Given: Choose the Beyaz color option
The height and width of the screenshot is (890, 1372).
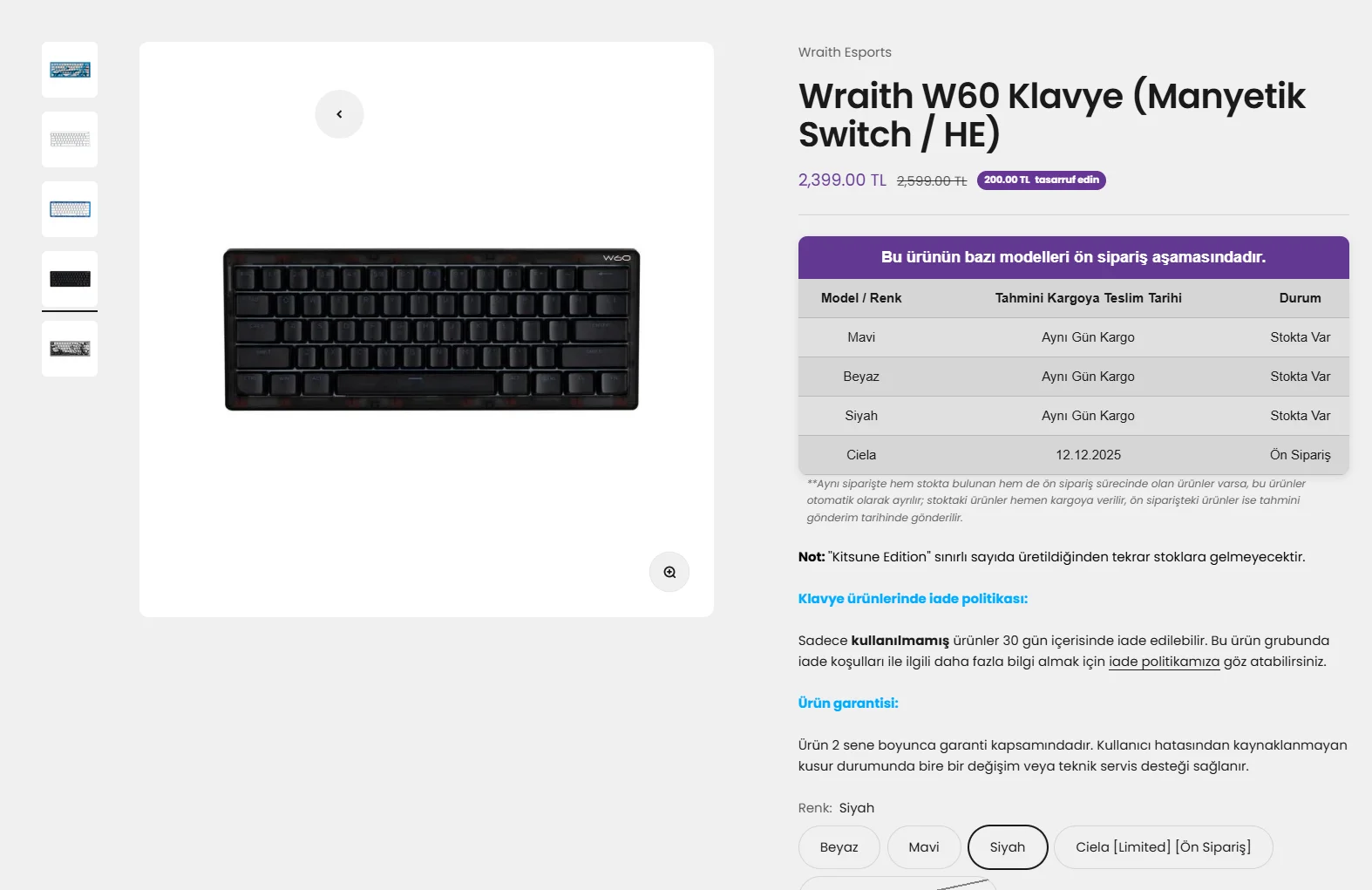Looking at the screenshot, I should 839,847.
